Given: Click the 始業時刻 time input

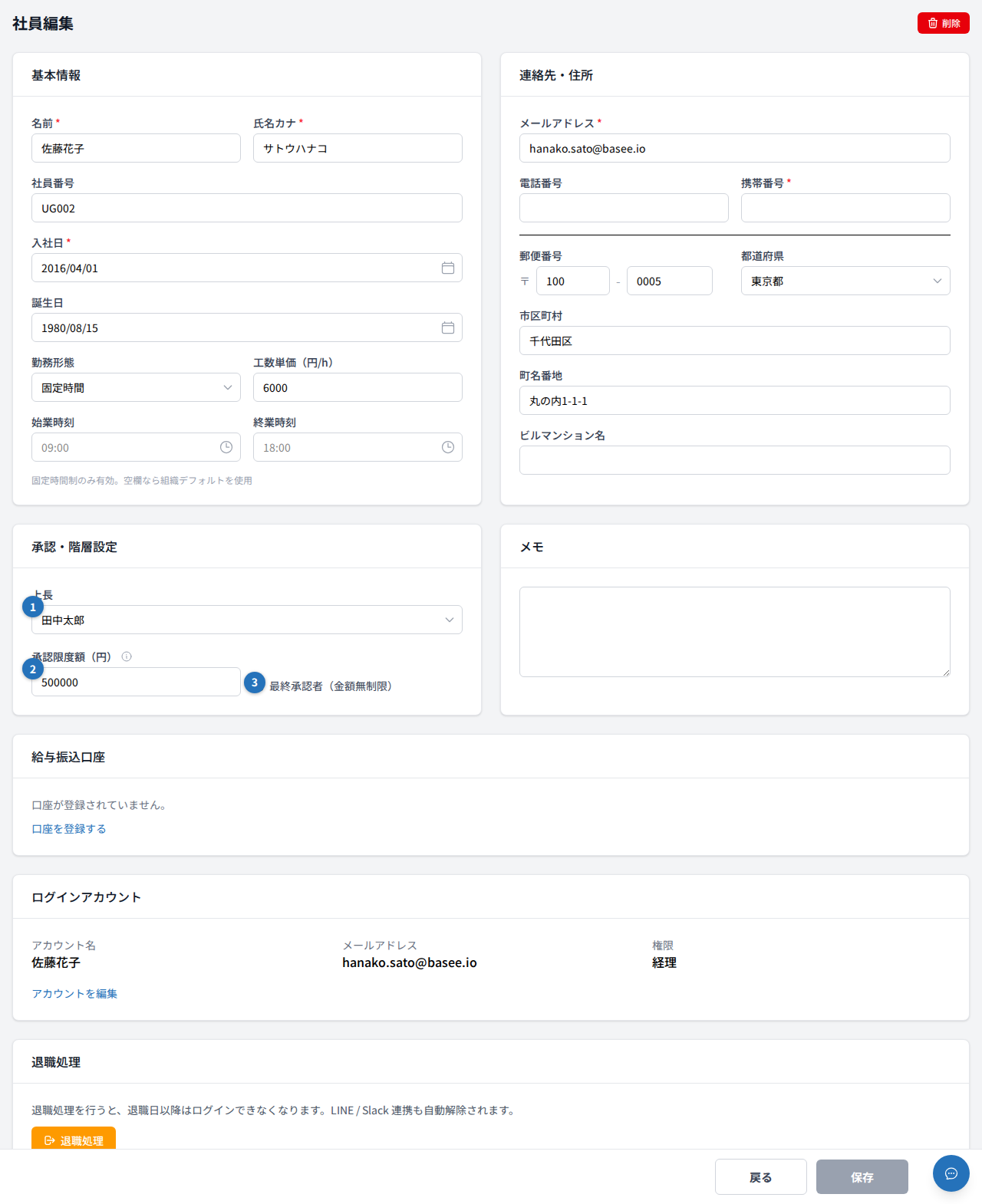Looking at the screenshot, I should 136,447.
